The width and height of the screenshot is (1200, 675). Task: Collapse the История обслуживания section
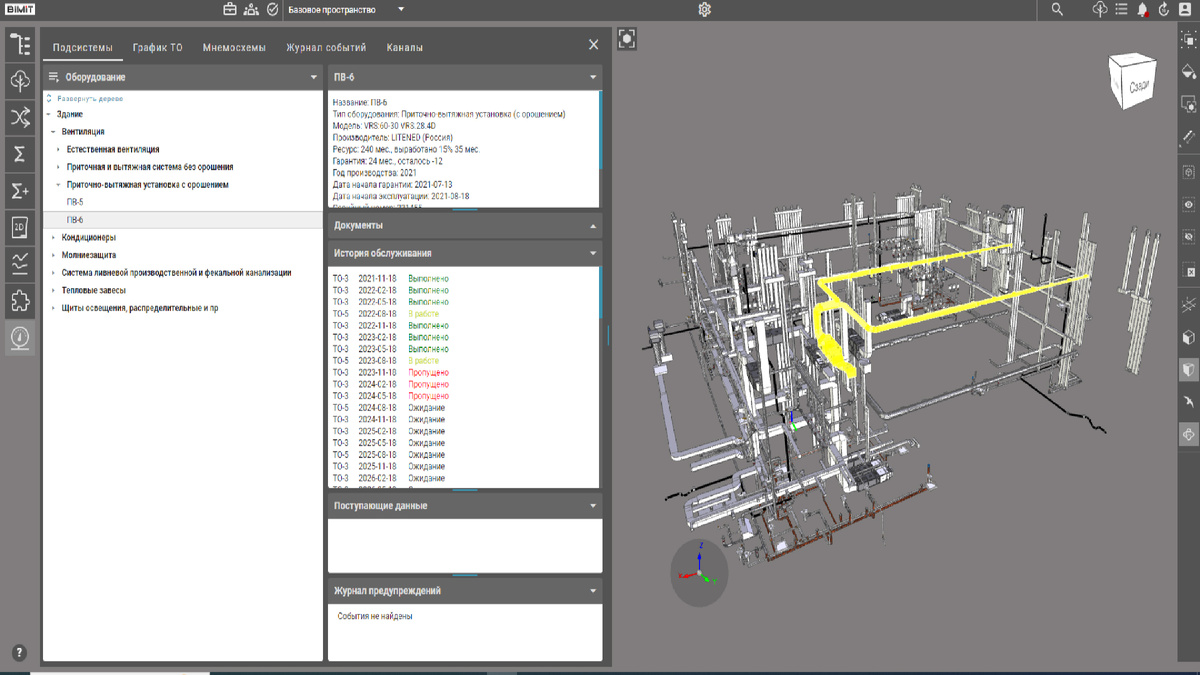click(x=593, y=254)
